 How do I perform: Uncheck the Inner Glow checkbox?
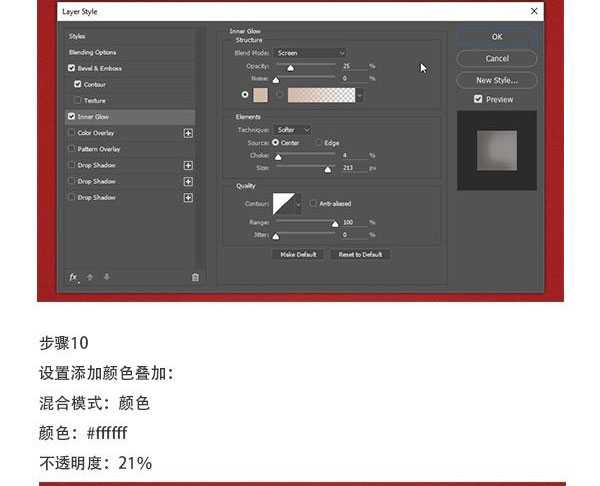coord(71,116)
